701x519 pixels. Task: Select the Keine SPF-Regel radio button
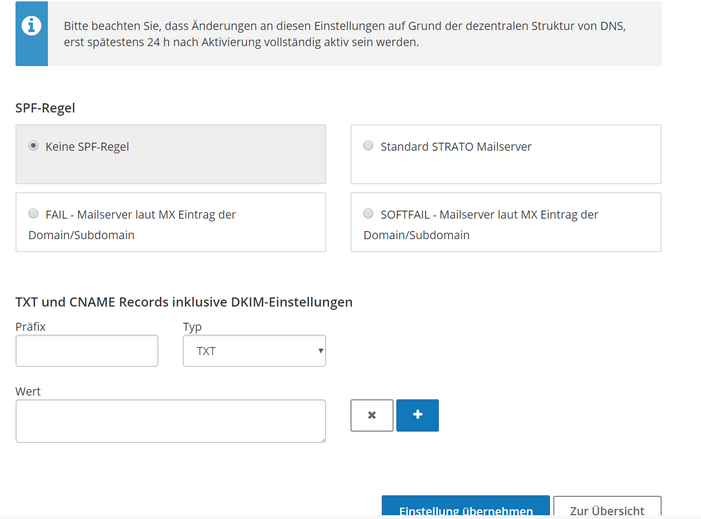tap(33, 146)
